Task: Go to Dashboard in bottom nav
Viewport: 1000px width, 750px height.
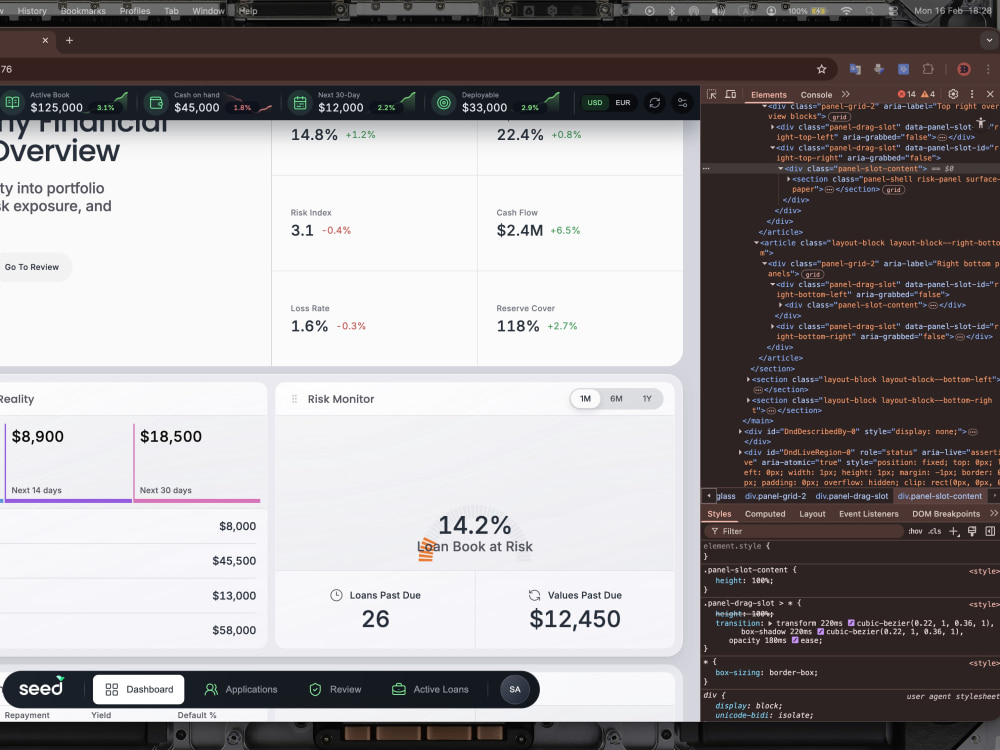Action: 138,689
